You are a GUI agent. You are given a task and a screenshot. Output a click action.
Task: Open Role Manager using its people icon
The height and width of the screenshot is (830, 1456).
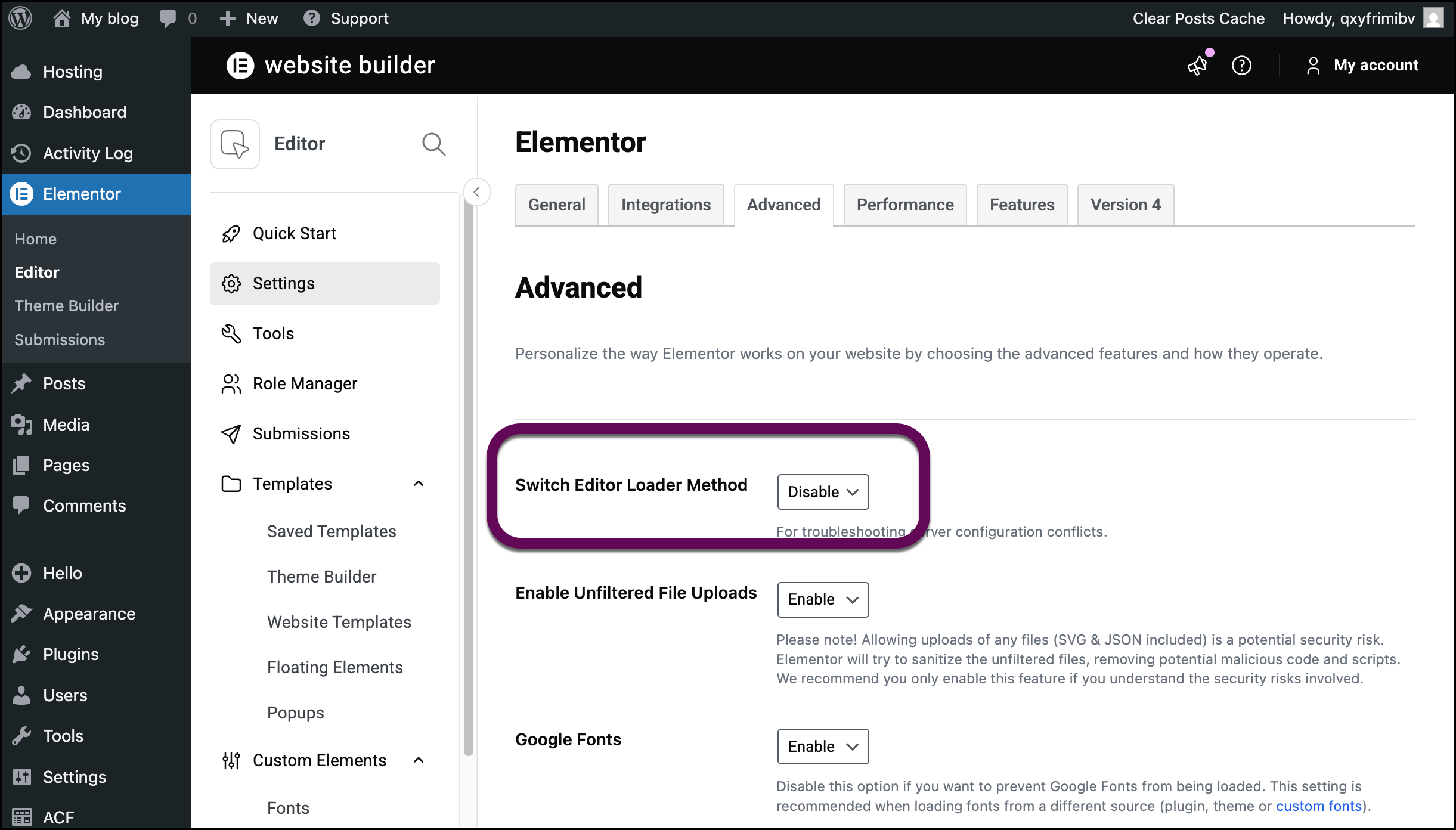(231, 383)
